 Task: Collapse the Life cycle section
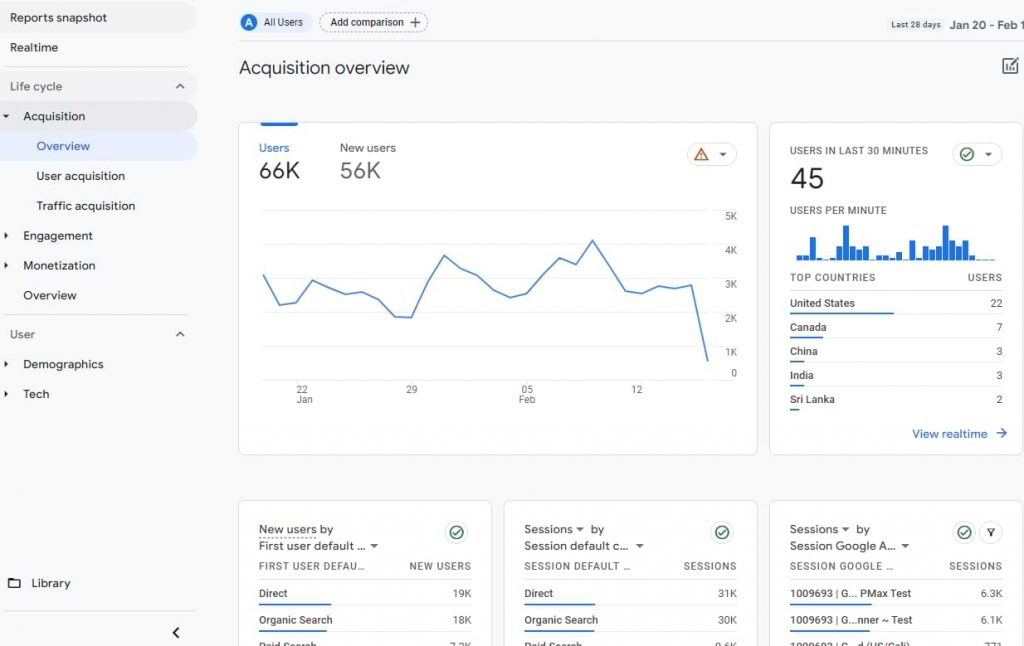pyautogui.click(x=180, y=86)
